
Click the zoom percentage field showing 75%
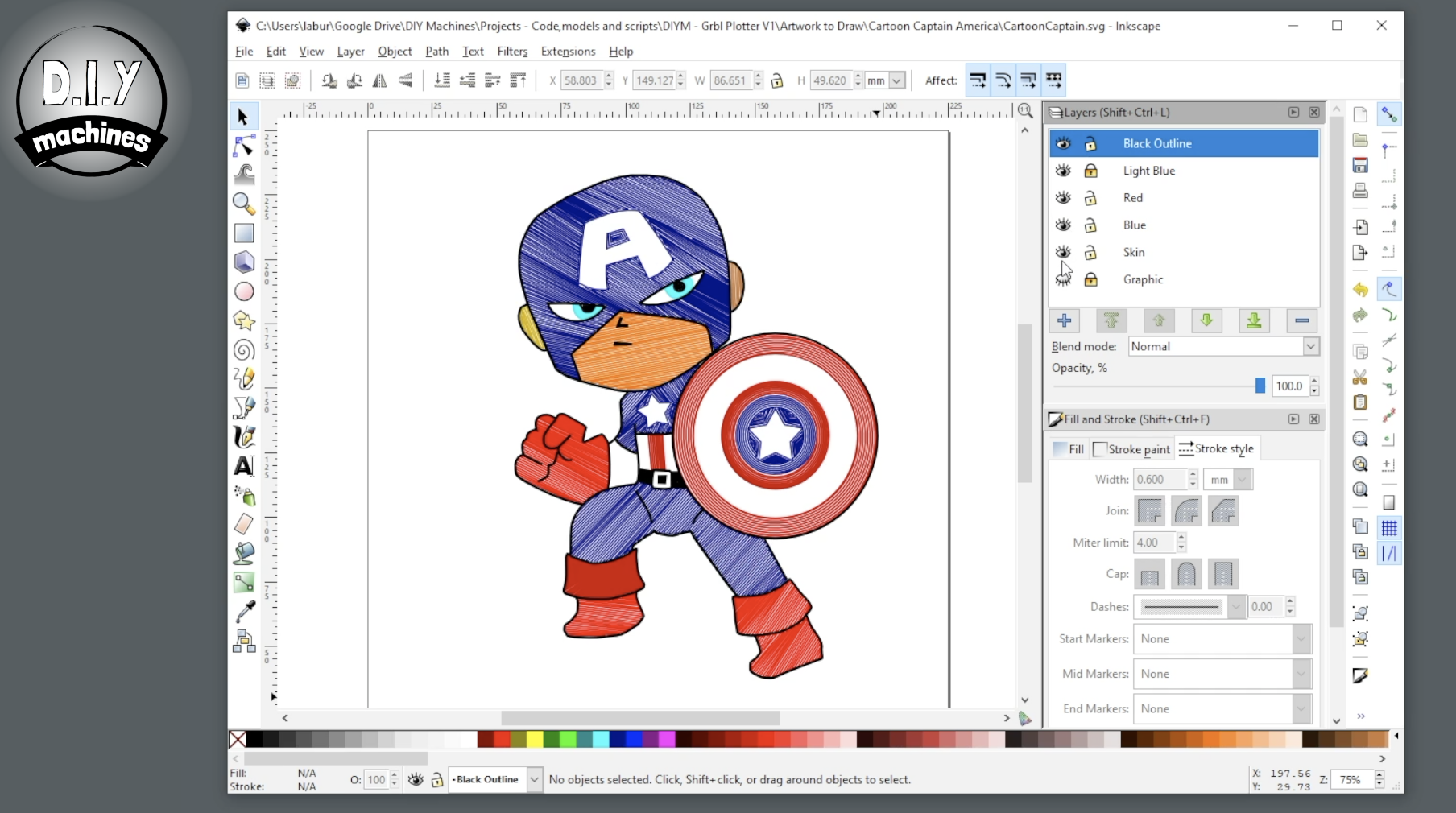coord(1352,779)
